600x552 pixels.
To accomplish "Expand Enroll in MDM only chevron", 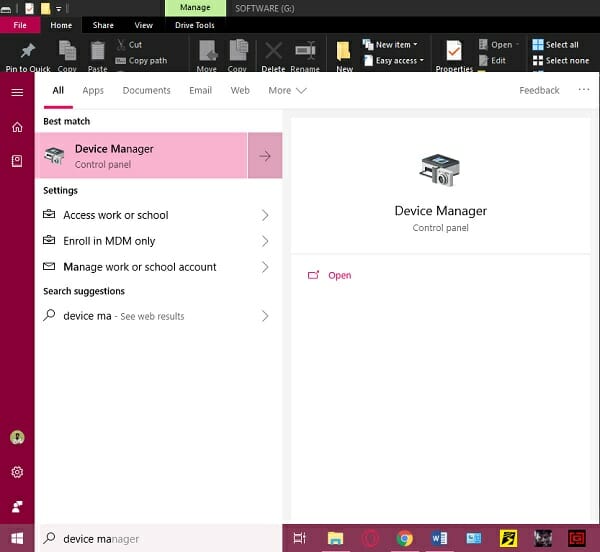I will (265, 241).
